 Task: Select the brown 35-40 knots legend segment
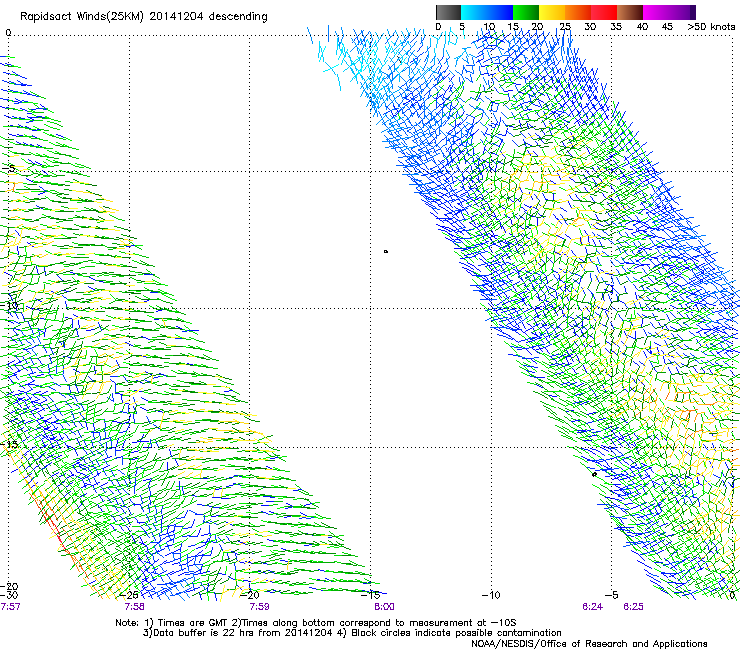pos(630,12)
